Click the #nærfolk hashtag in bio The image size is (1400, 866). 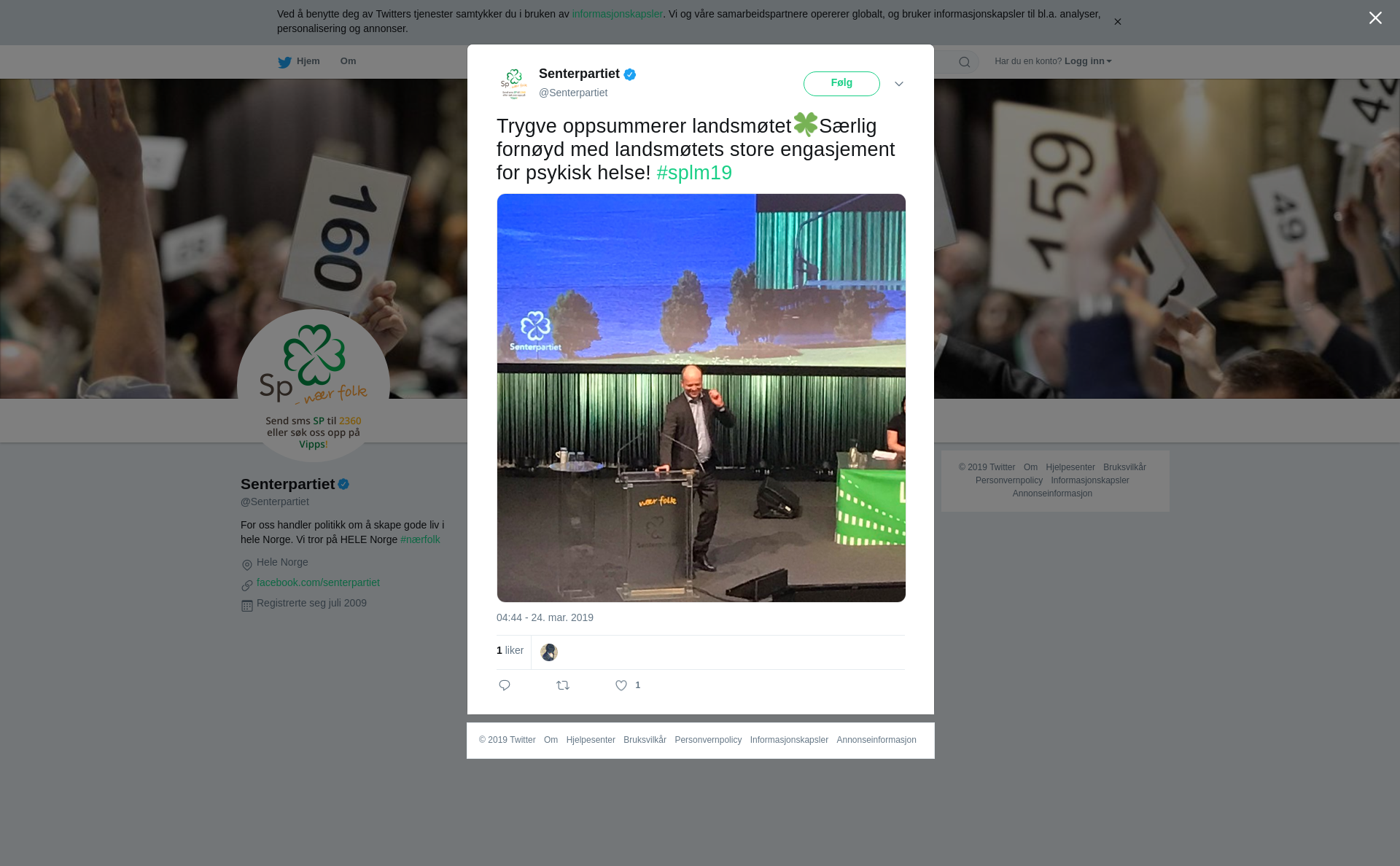click(420, 539)
